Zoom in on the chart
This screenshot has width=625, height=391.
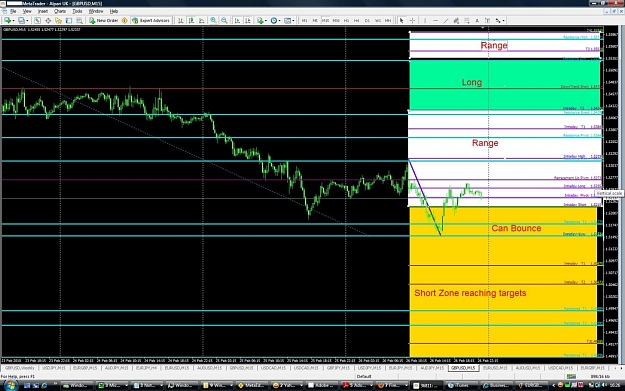(x=214, y=20)
